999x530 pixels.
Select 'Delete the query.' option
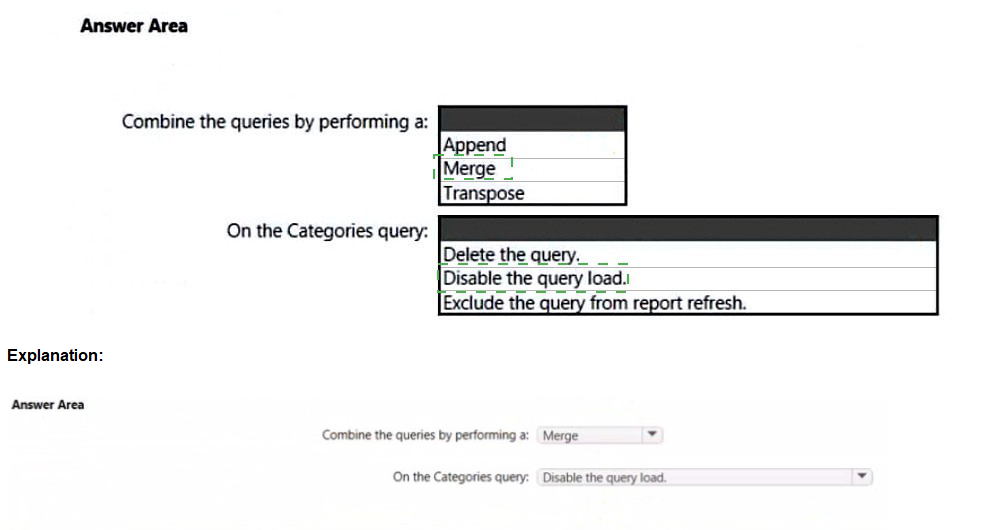pos(512,255)
